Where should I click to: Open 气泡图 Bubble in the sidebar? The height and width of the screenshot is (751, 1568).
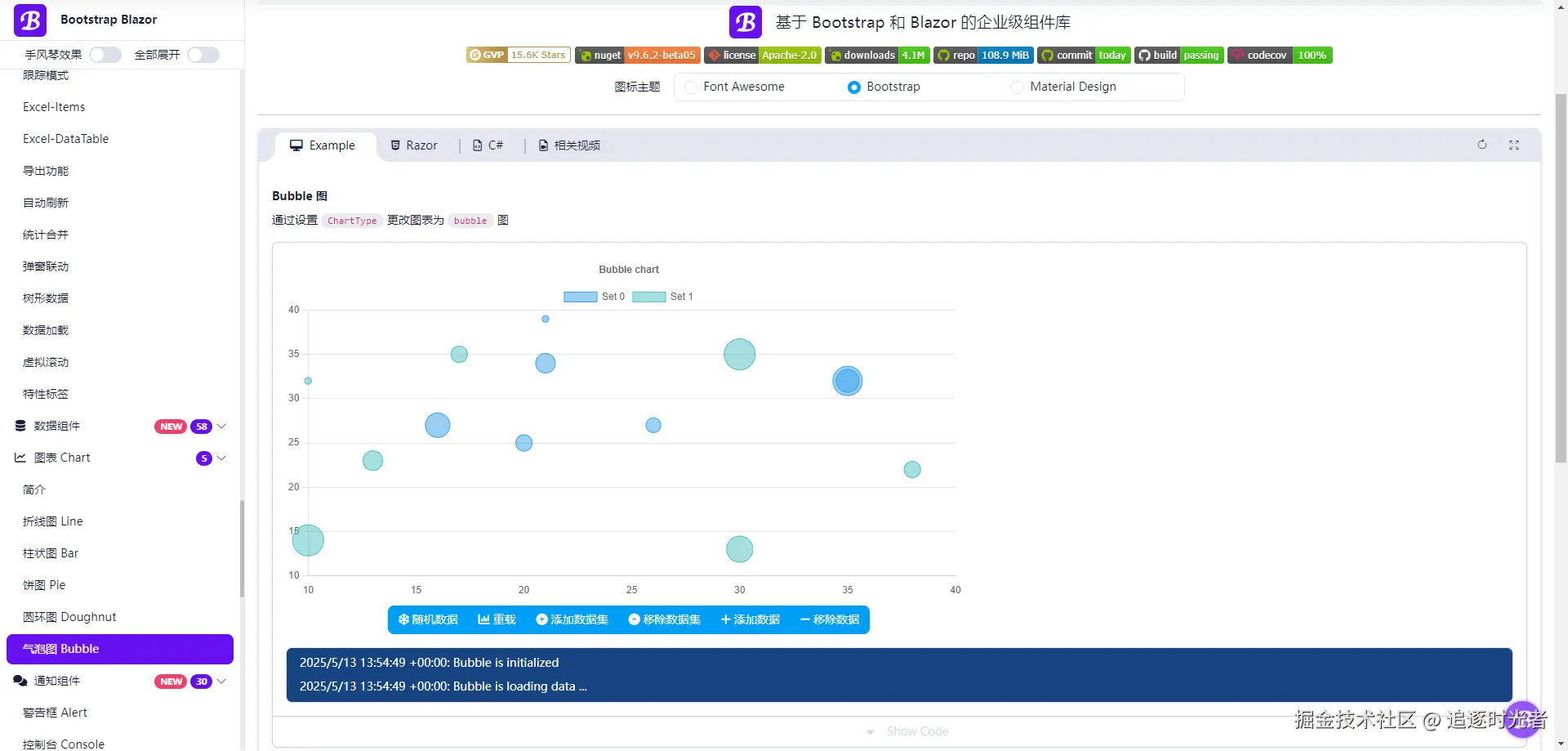click(120, 649)
